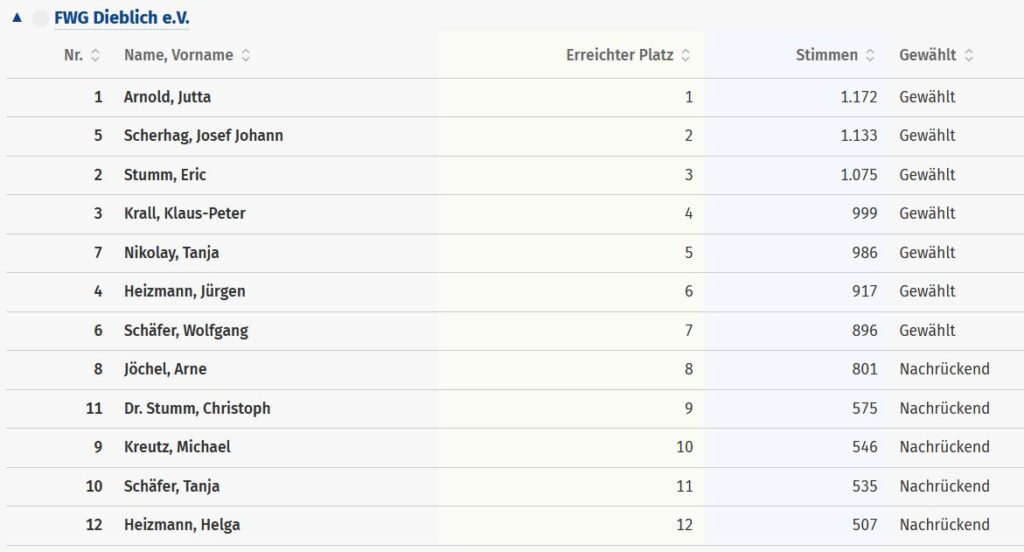Open the FWG Dieblich e.V. link
Viewport: 1024px width, 552px height.
click(x=121, y=18)
